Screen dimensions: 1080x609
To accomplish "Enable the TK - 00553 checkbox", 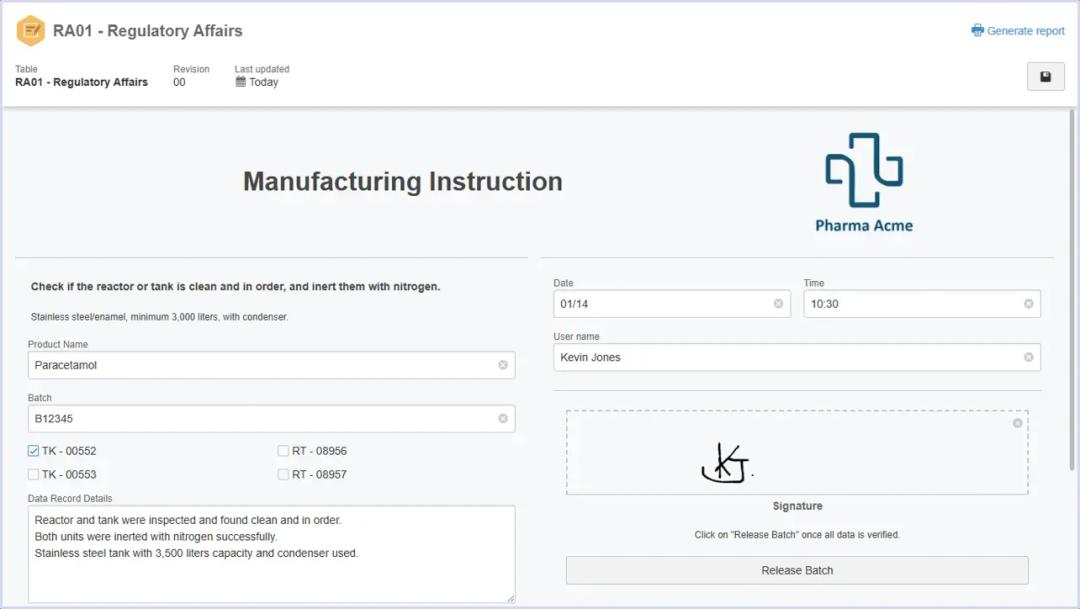I will pos(34,475).
